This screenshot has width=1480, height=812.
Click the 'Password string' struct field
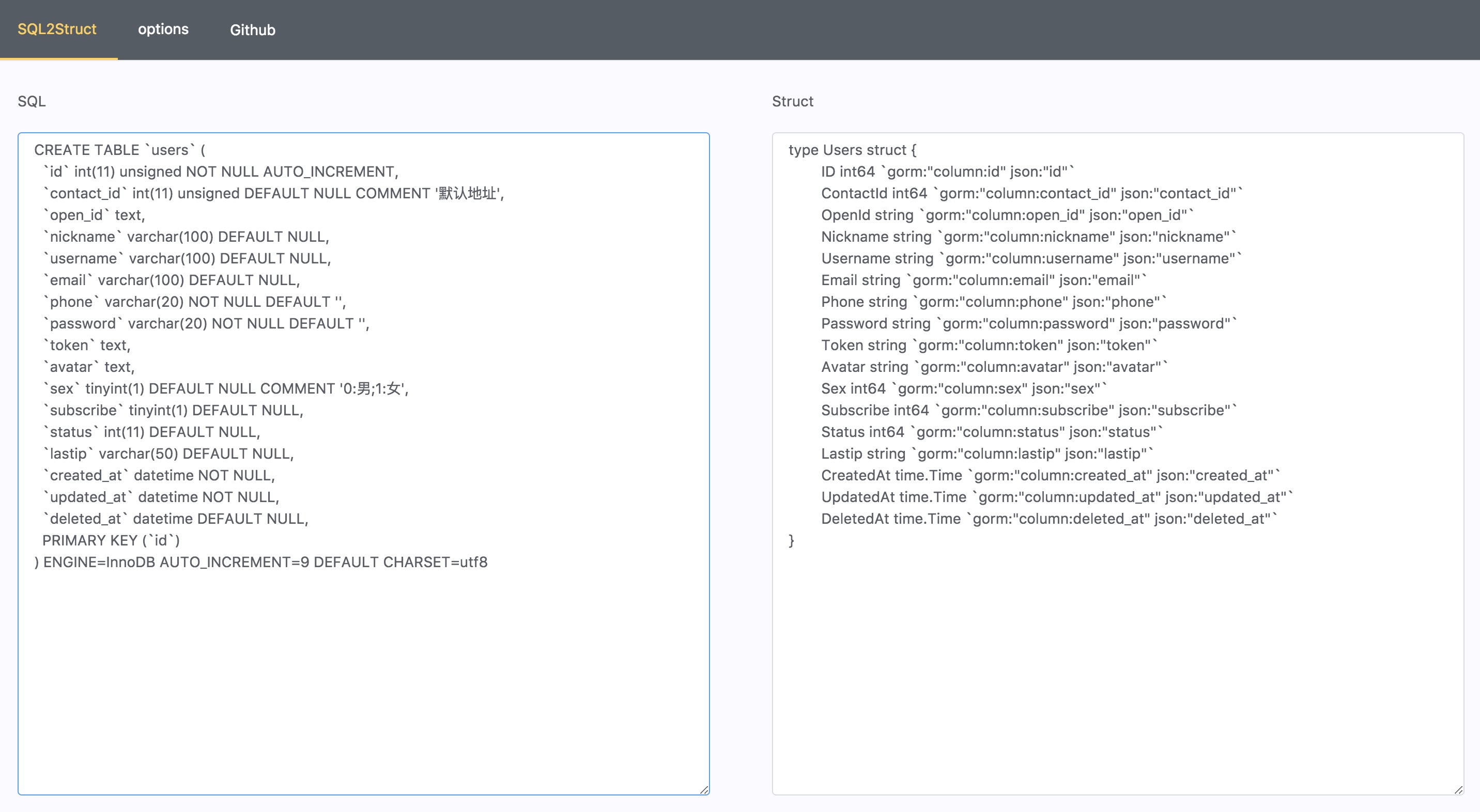[x=1029, y=324]
